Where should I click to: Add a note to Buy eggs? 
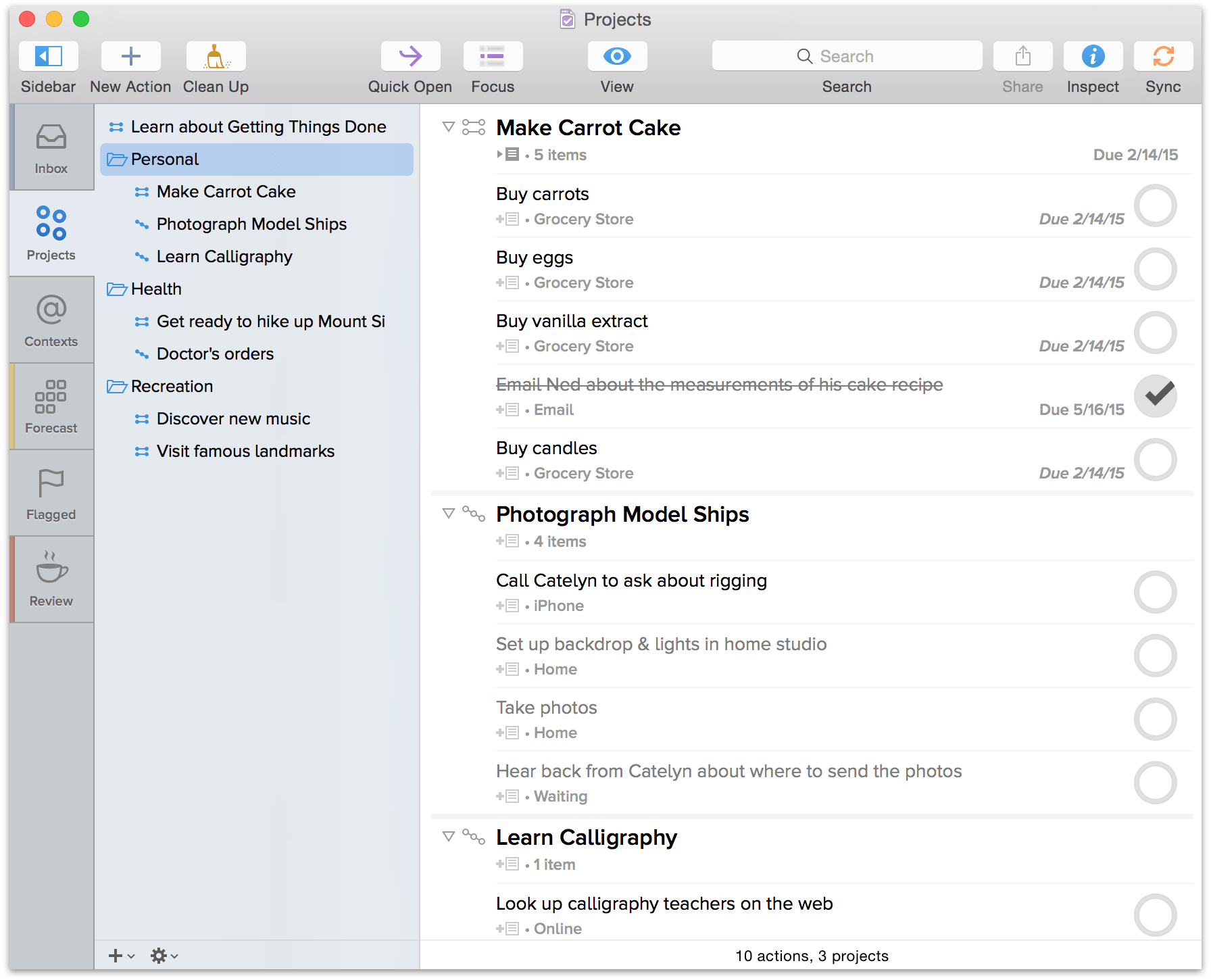point(508,283)
